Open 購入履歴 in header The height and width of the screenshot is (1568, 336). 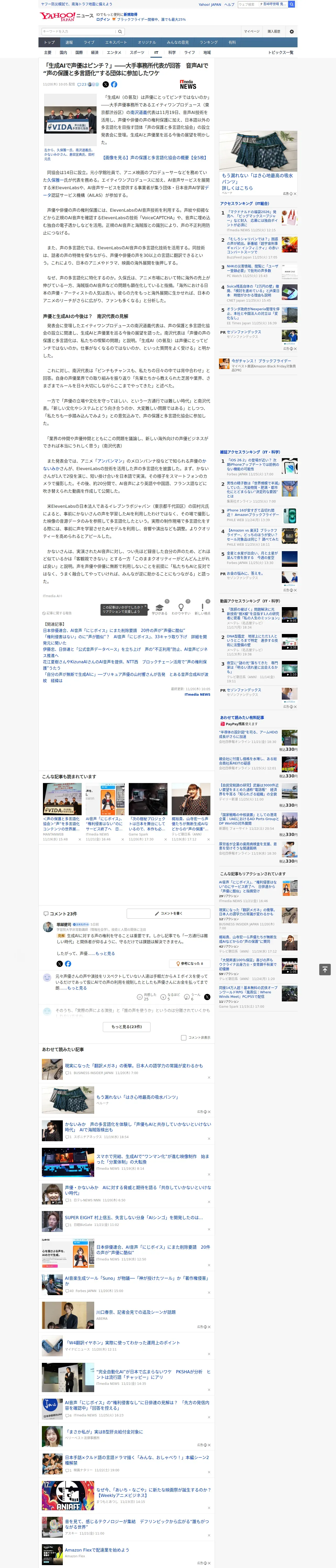click(274, 32)
